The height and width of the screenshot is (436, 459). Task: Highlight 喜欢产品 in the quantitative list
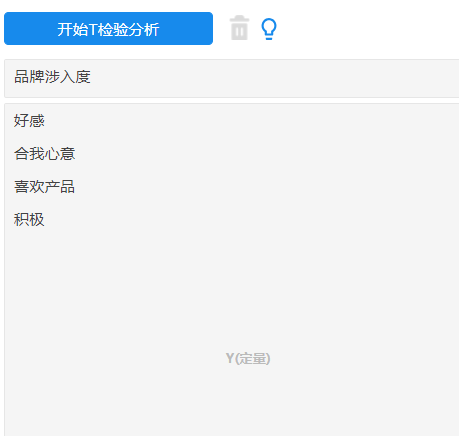(44, 187)
